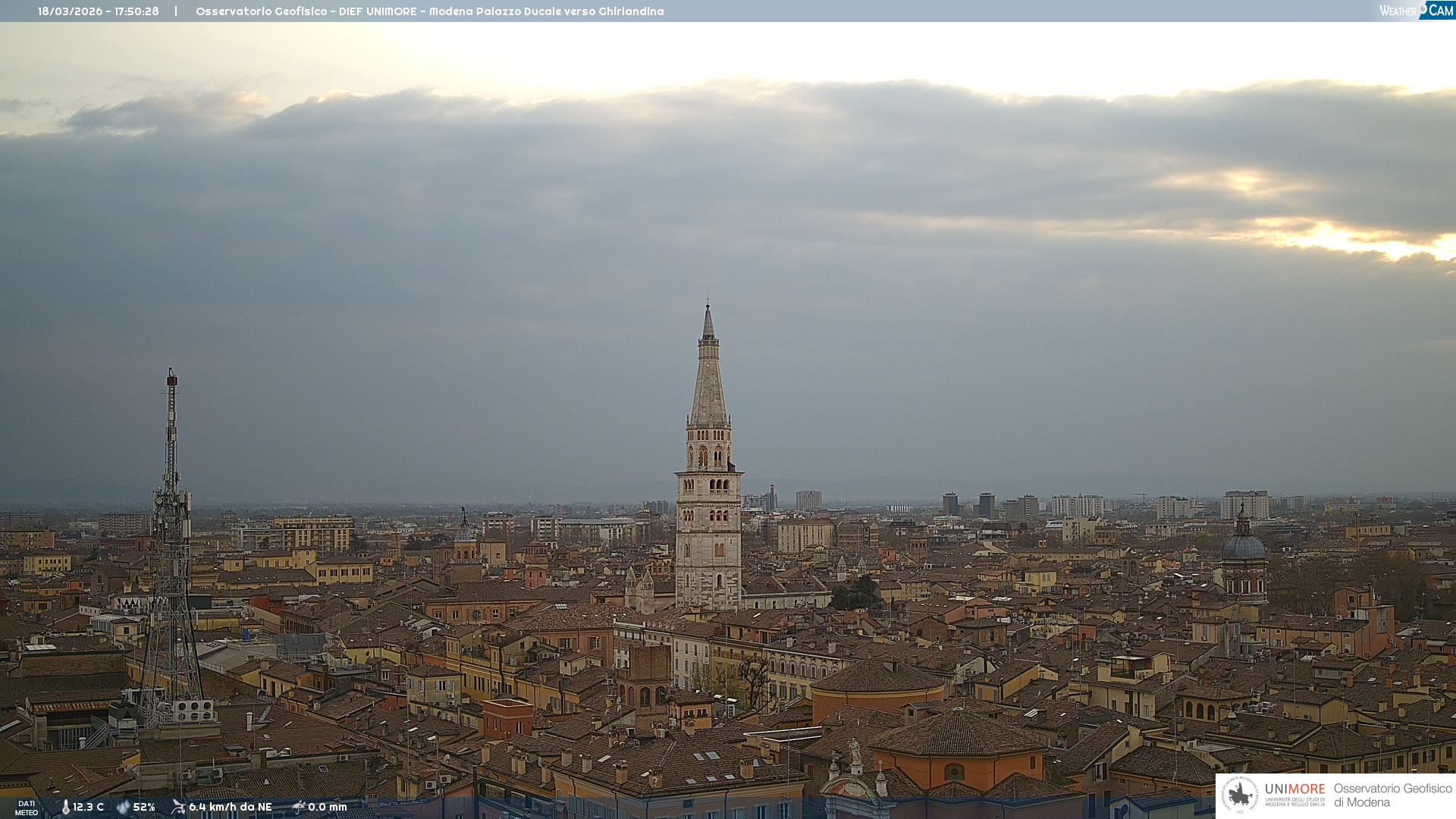Click the umbrella rainfall icon
Screen dimensions: 1456x819
click(x=298, y=807)
